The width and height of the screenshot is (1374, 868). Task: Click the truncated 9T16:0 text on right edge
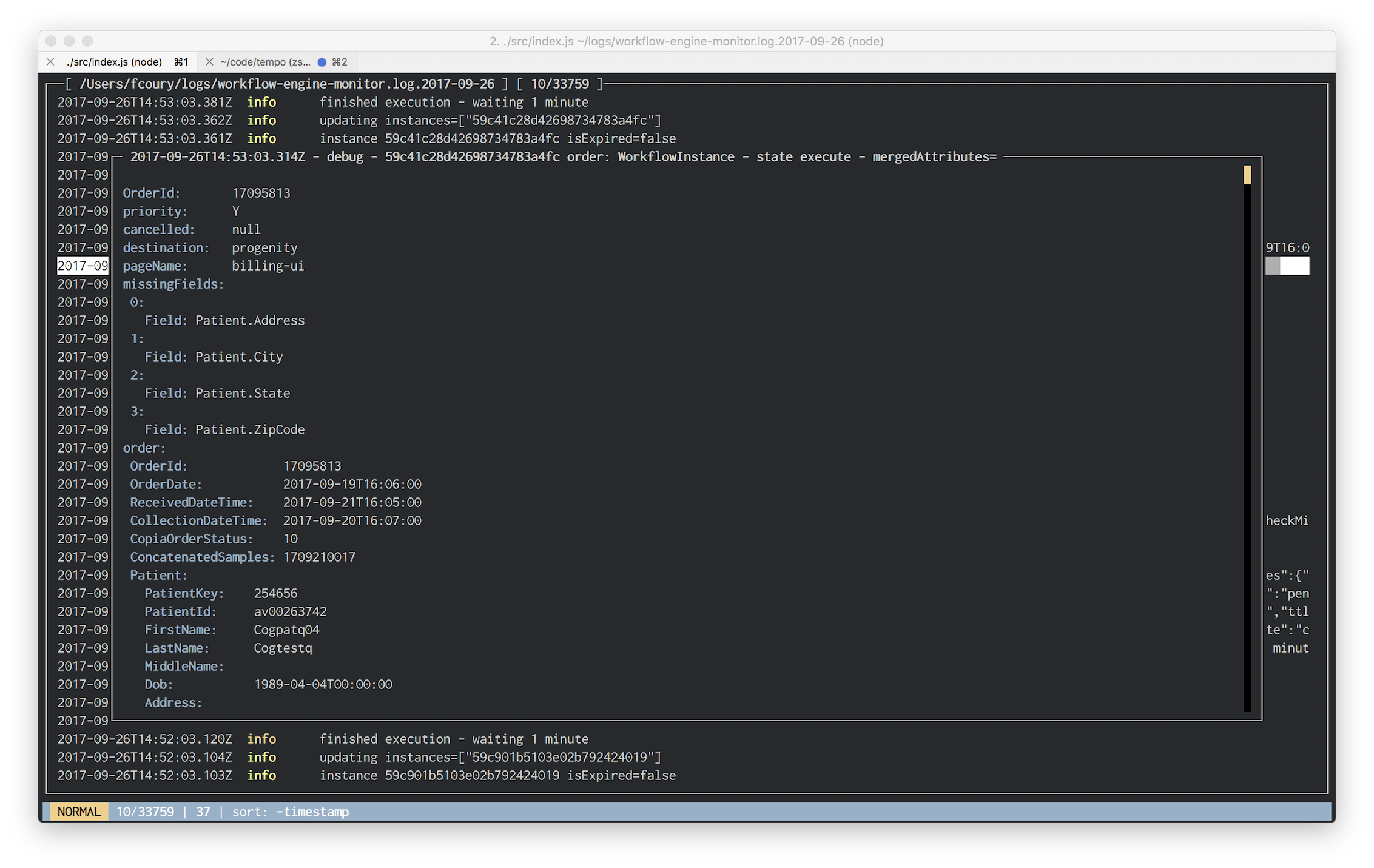1287,247
